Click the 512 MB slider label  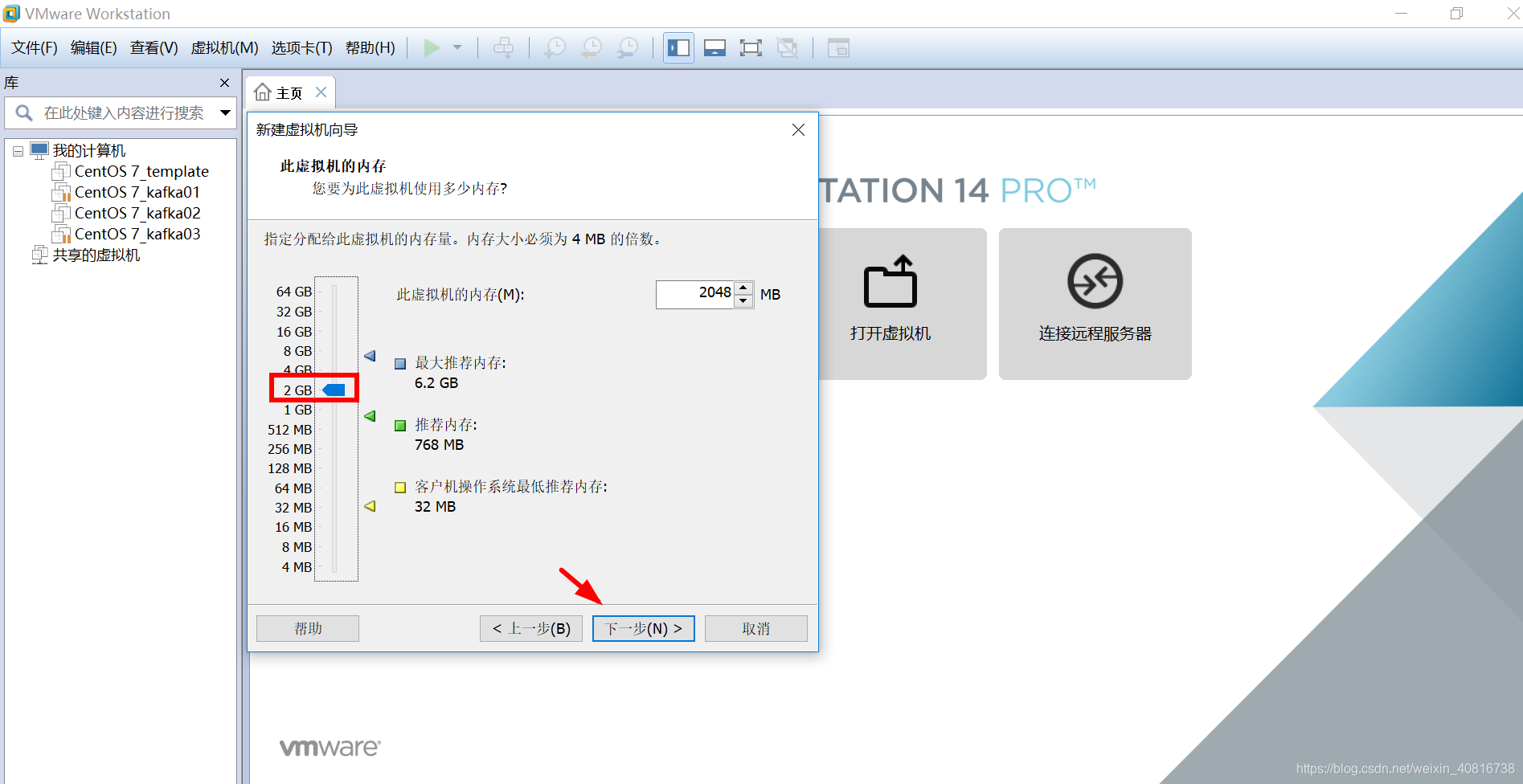289,430
